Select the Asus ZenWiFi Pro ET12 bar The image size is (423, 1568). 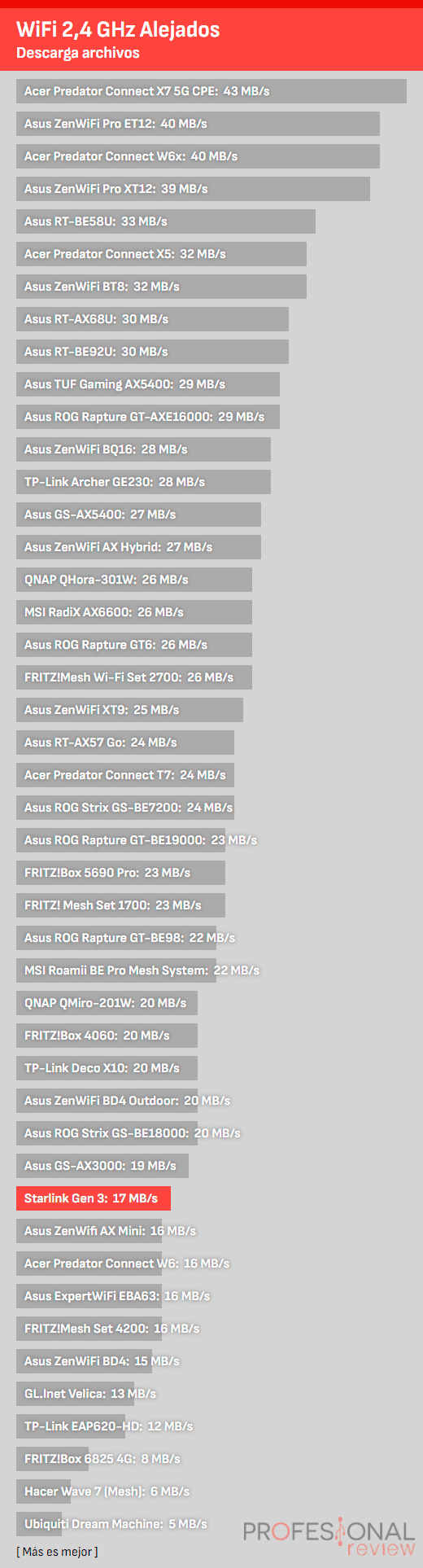198,124
